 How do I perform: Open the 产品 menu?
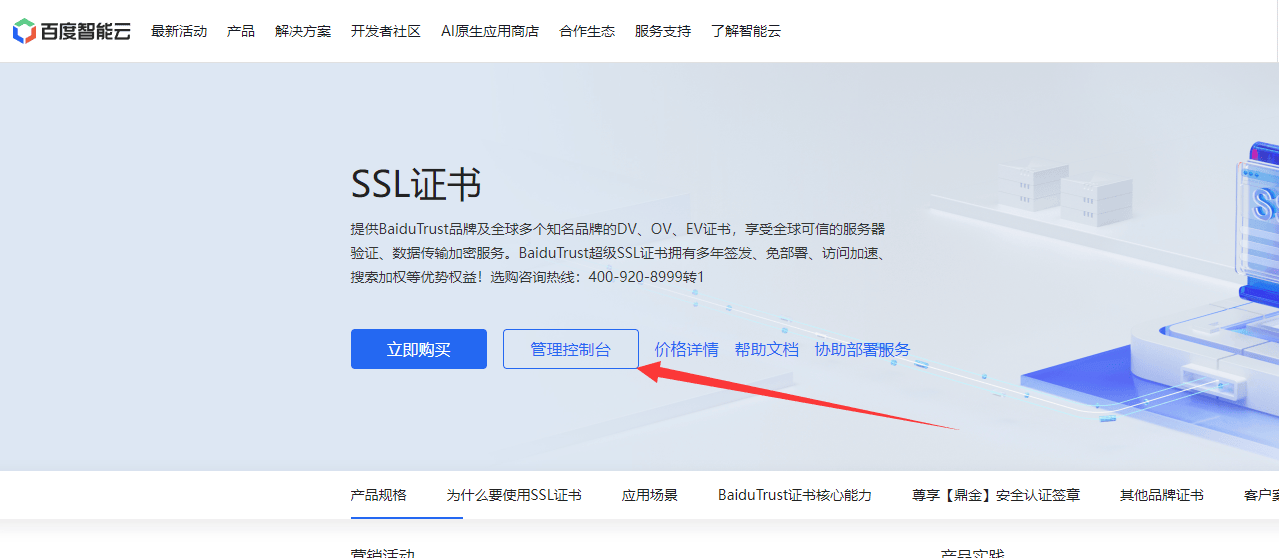pos(241,31)
